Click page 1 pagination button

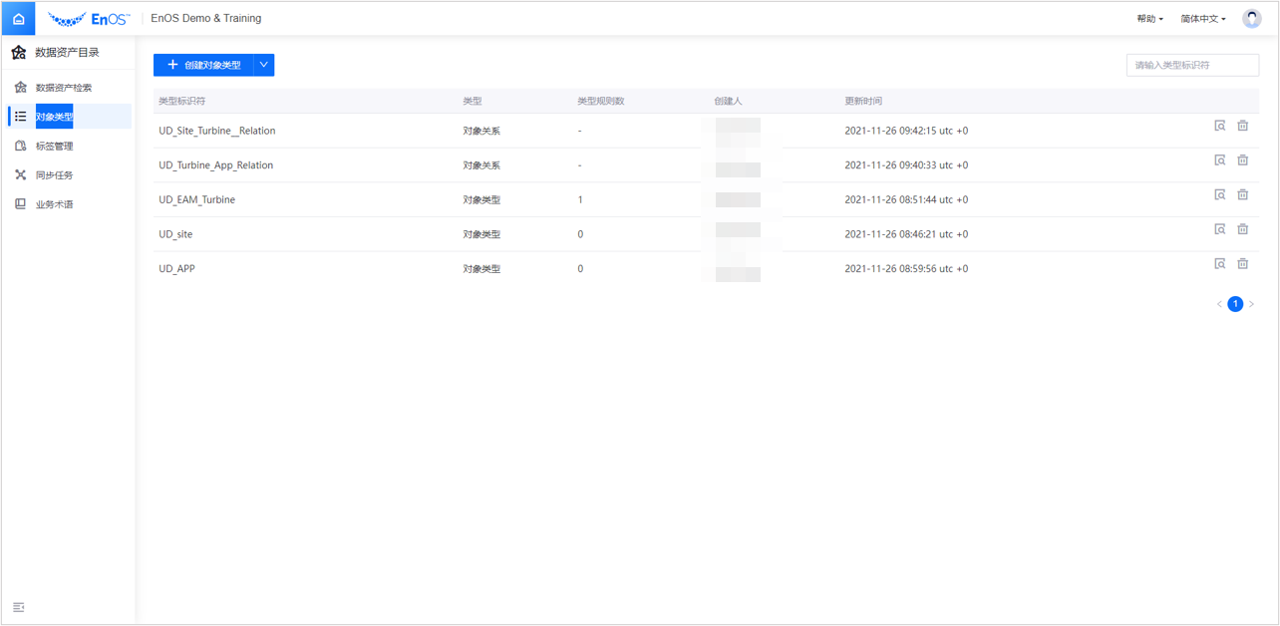(1235, 304)
